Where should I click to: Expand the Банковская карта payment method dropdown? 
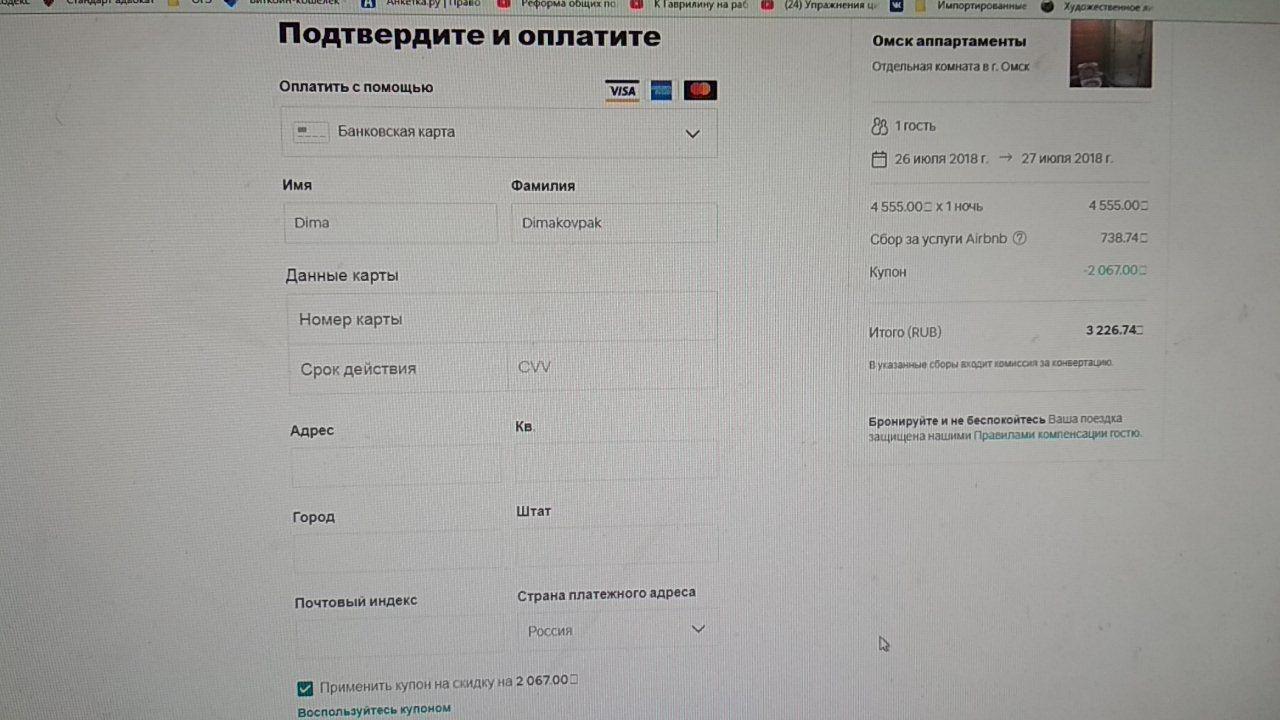(x=692, y=133)
